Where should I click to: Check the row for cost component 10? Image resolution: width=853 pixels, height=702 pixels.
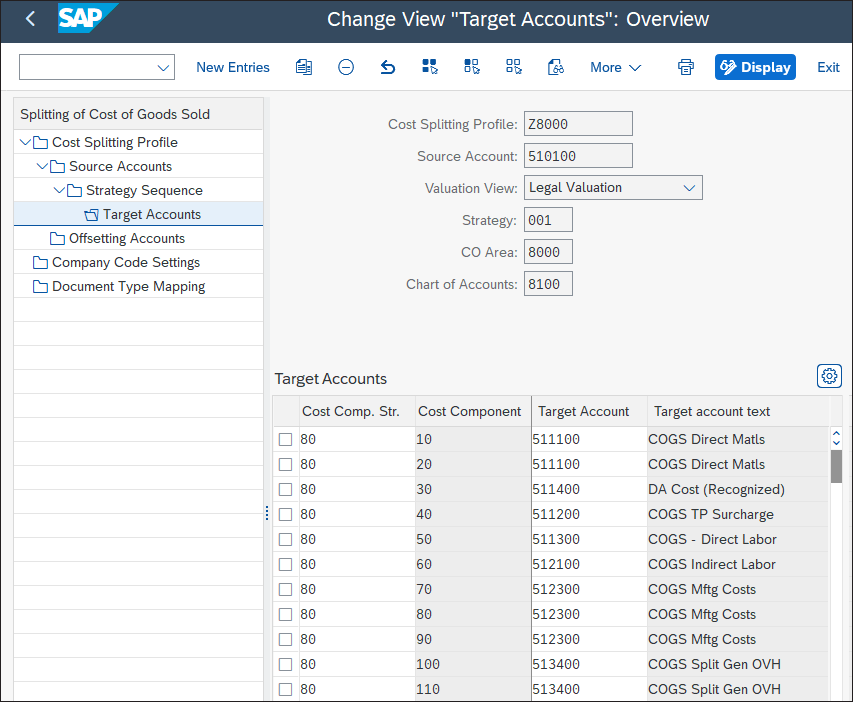tap(287, 439)
